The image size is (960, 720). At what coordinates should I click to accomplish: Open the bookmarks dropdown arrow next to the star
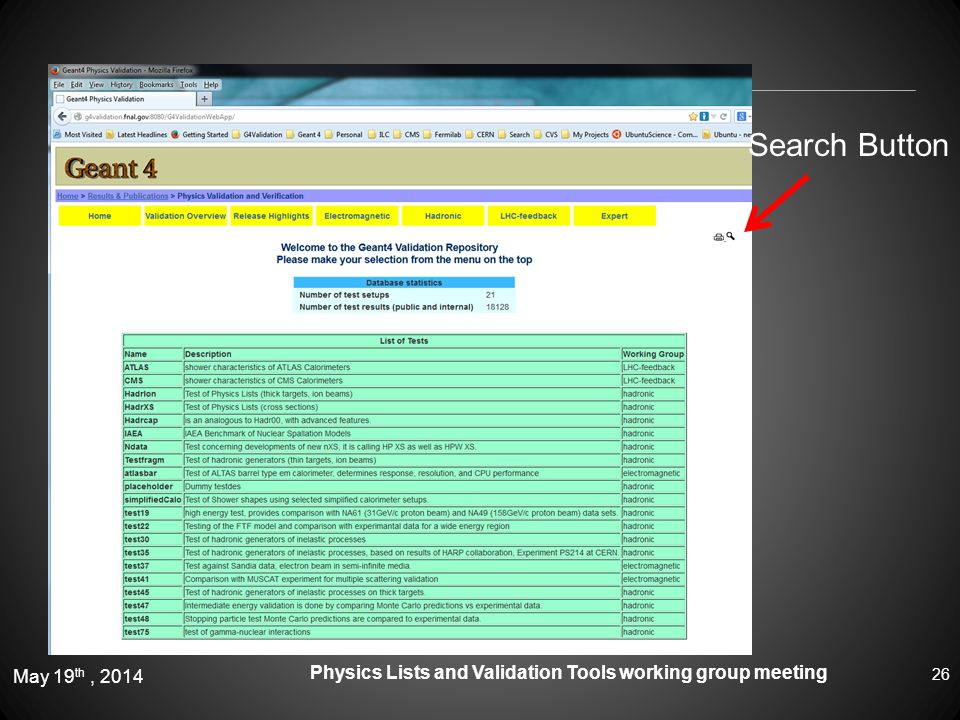(x=714, y=116)
